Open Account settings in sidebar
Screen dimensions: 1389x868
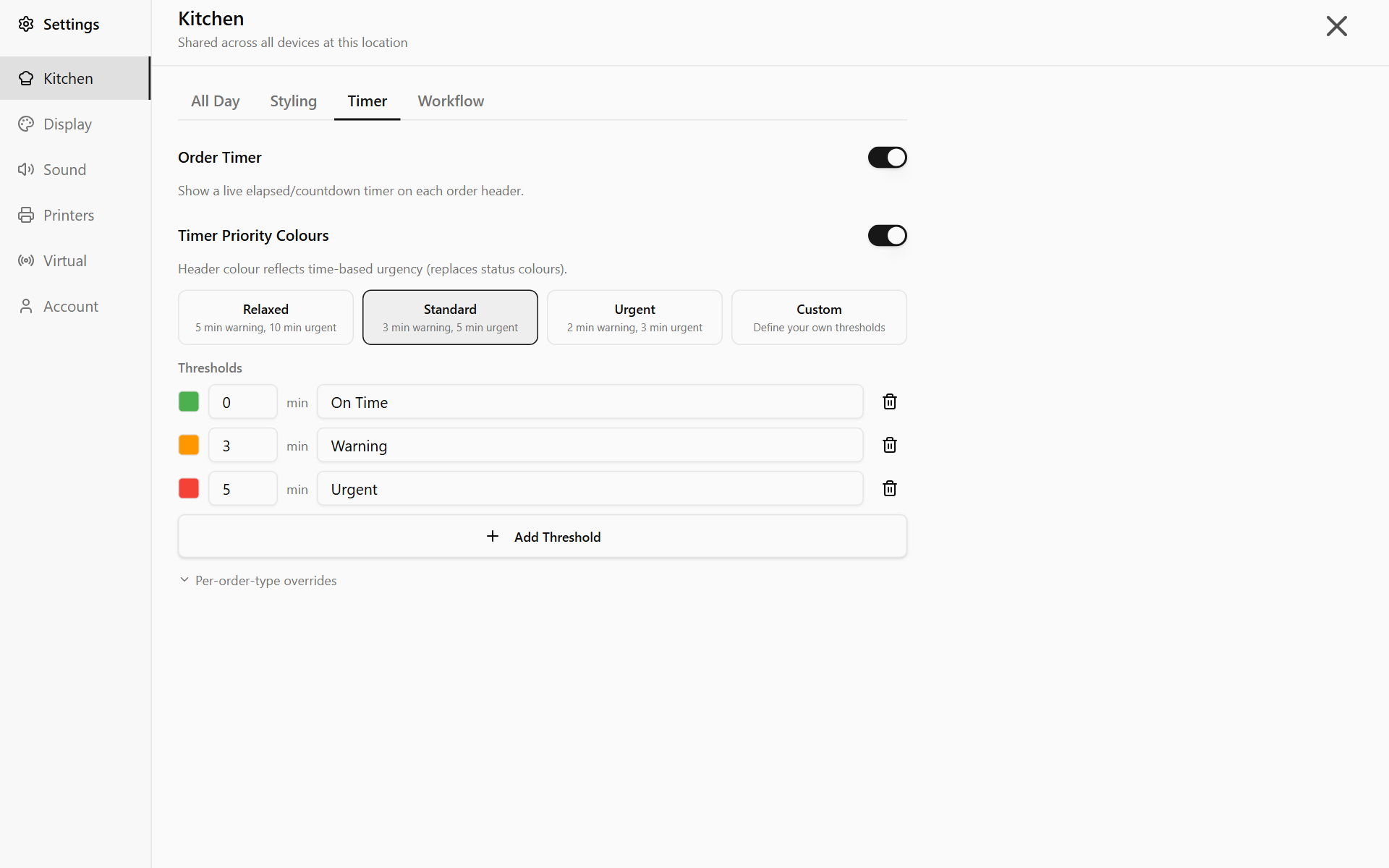tap(75, 306)
